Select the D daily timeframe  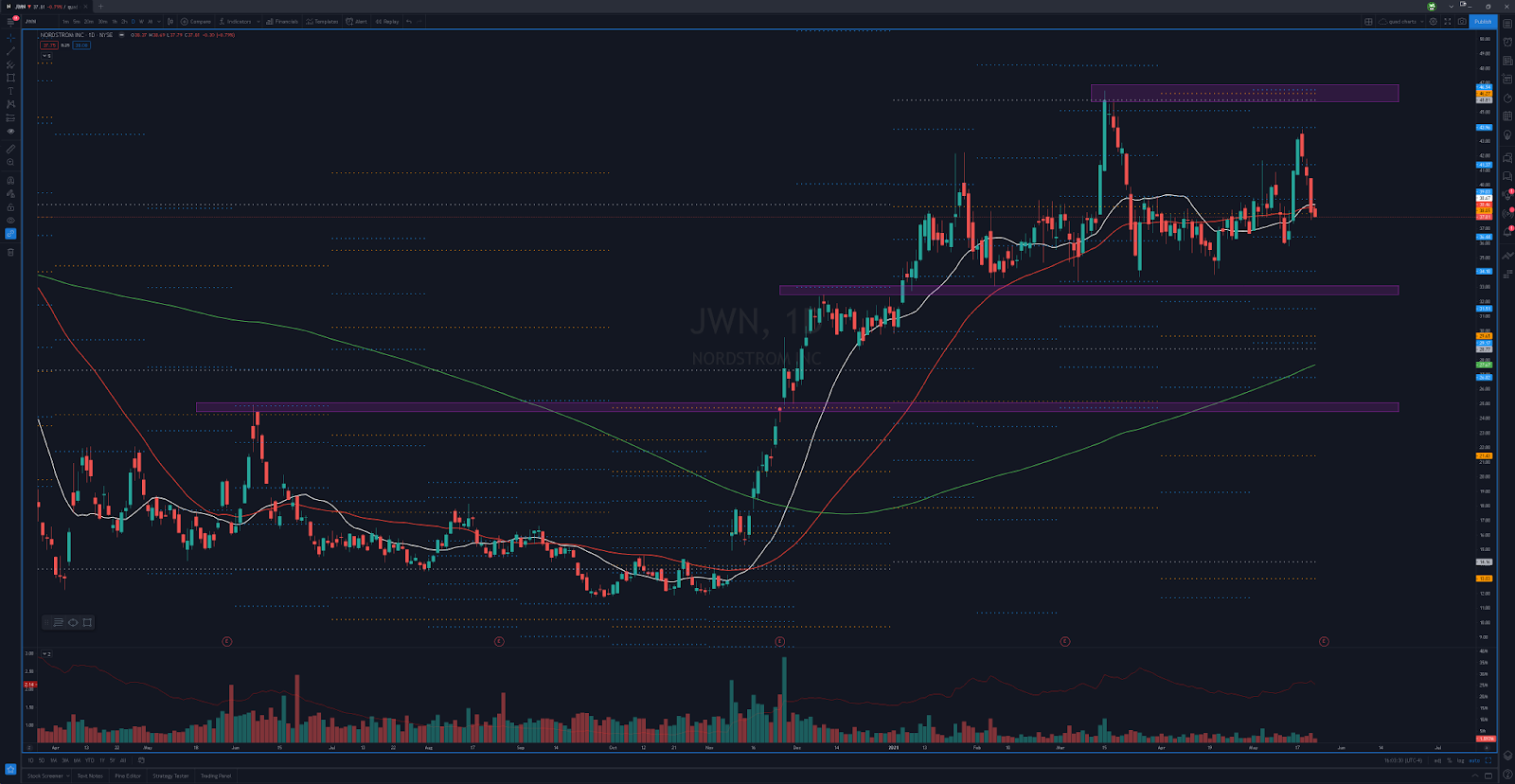tap(133, 22)
